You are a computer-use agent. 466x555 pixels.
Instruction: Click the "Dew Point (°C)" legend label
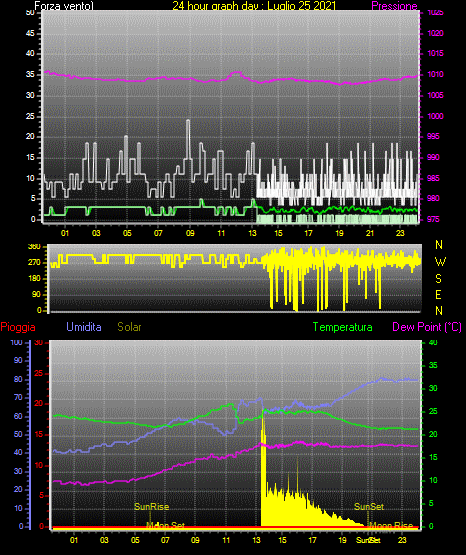pyautogui.click(x=427, y=327)
